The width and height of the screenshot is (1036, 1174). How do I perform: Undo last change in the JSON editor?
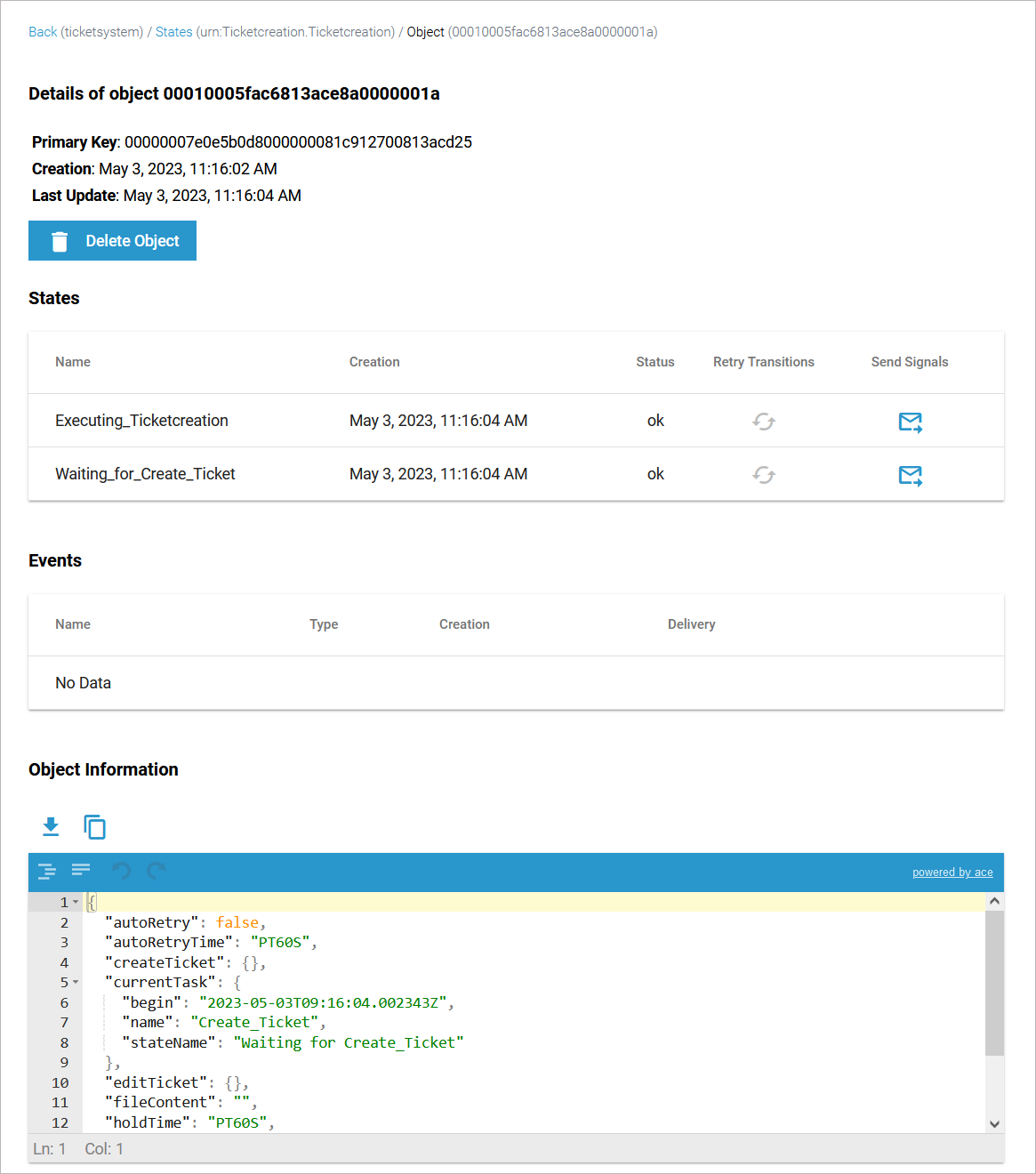(x=122, y=872)
